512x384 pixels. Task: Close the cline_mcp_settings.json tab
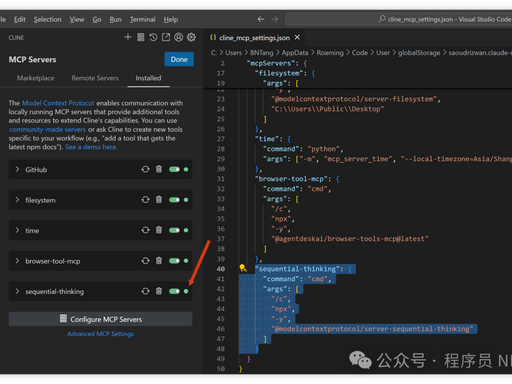tap(297, 37)
